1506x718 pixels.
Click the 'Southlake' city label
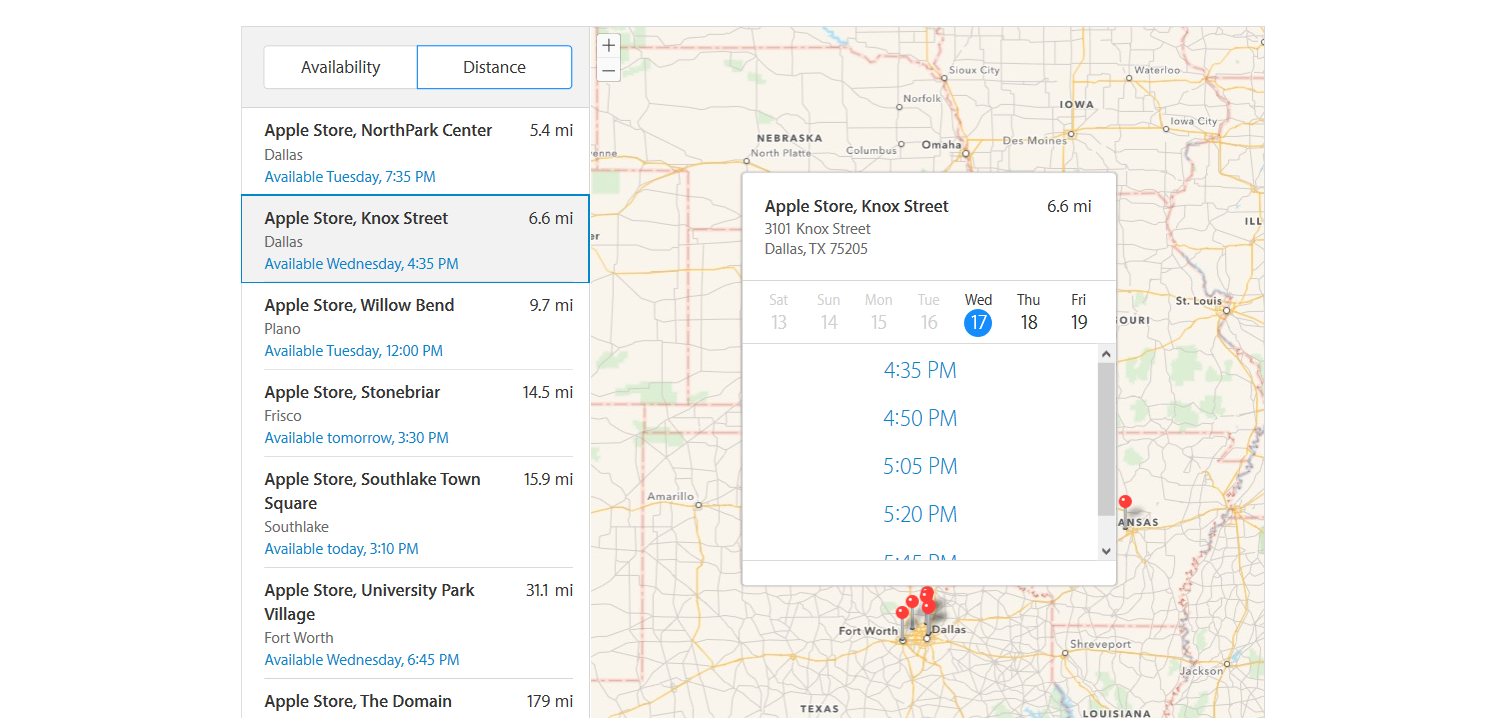coord(296,527)
